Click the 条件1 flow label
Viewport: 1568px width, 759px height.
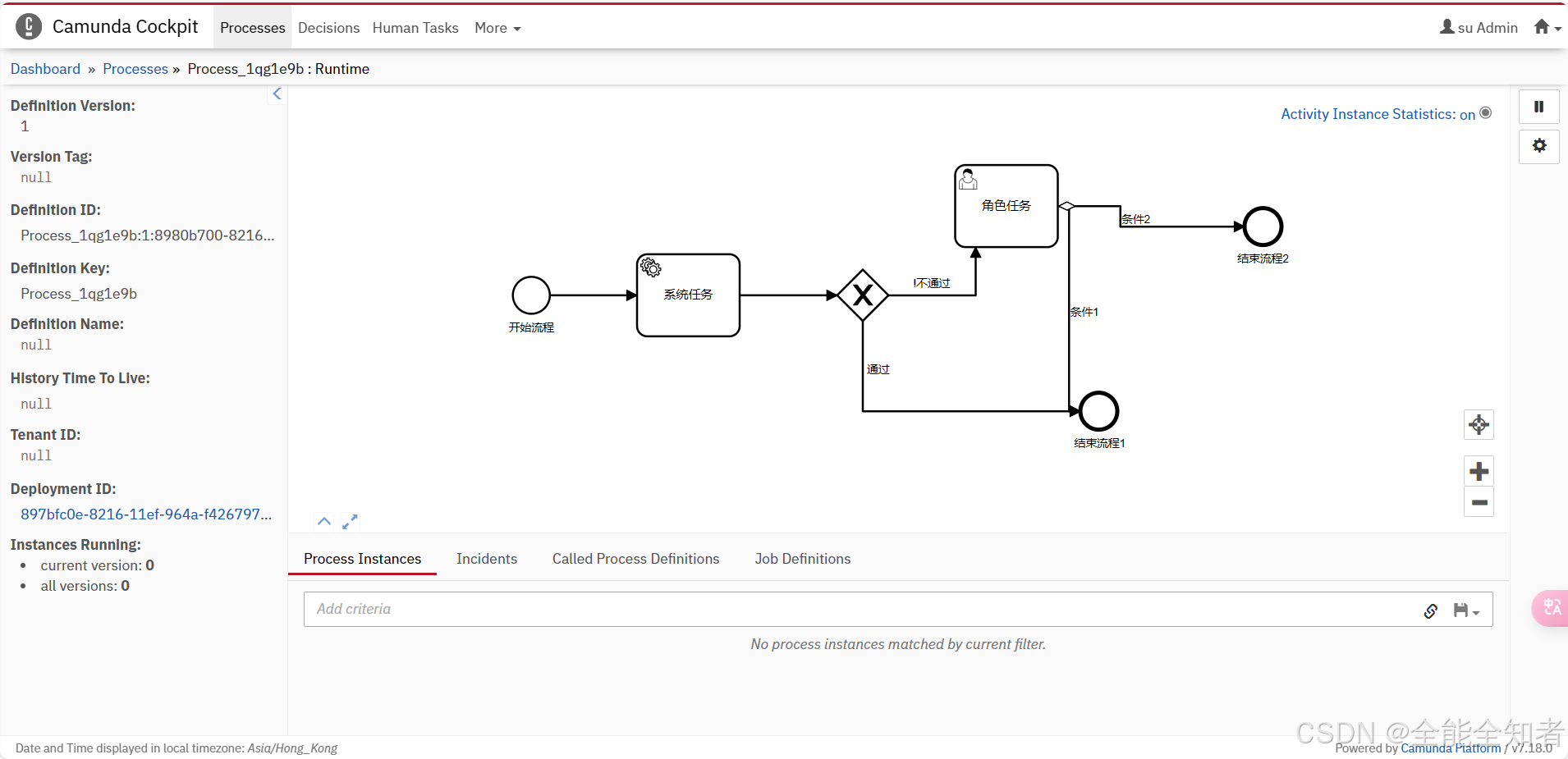[x=1084, y=312]
